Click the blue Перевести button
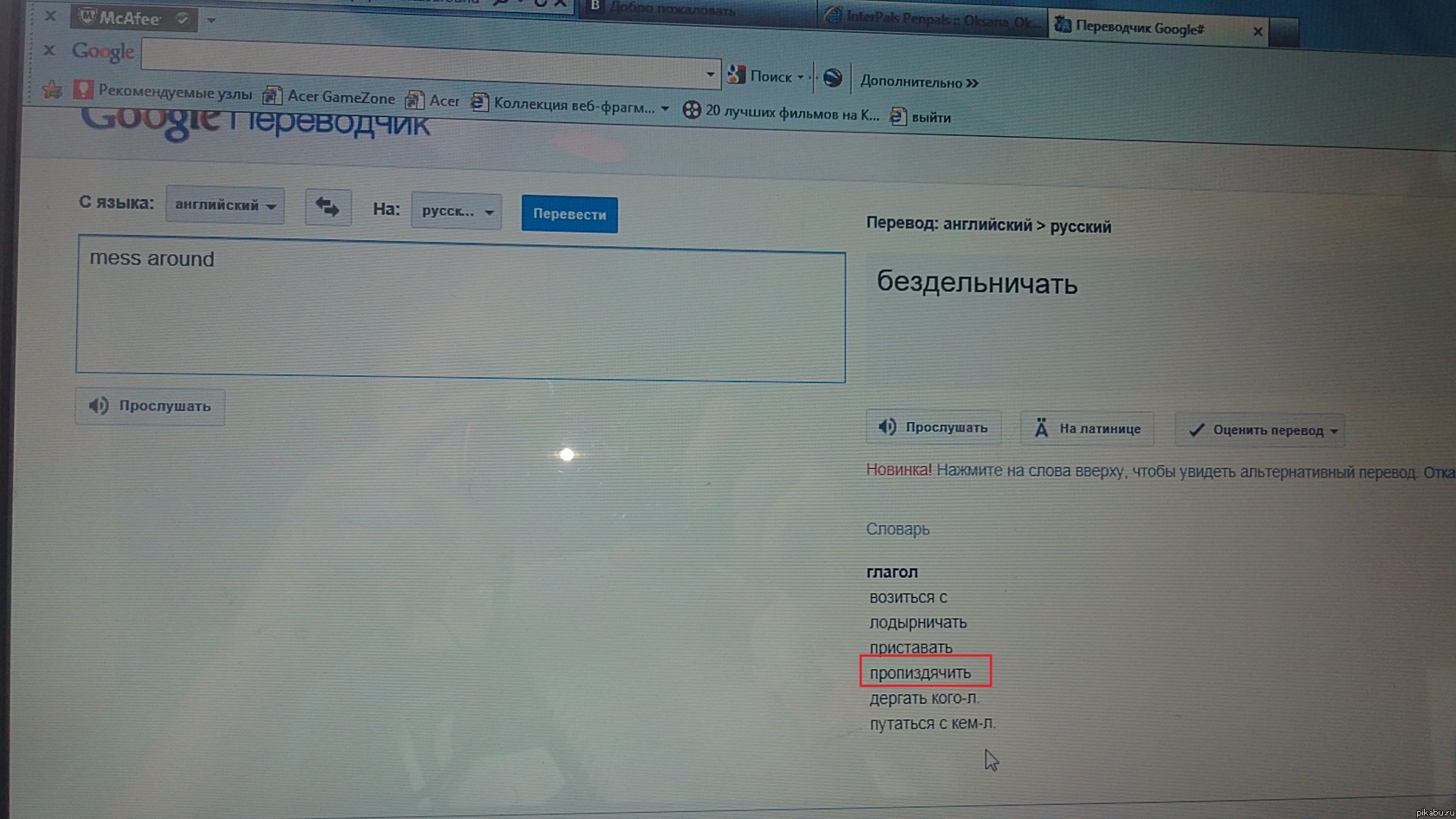The height and width of the screenshot is (819, 1456). tap(569, 214)
